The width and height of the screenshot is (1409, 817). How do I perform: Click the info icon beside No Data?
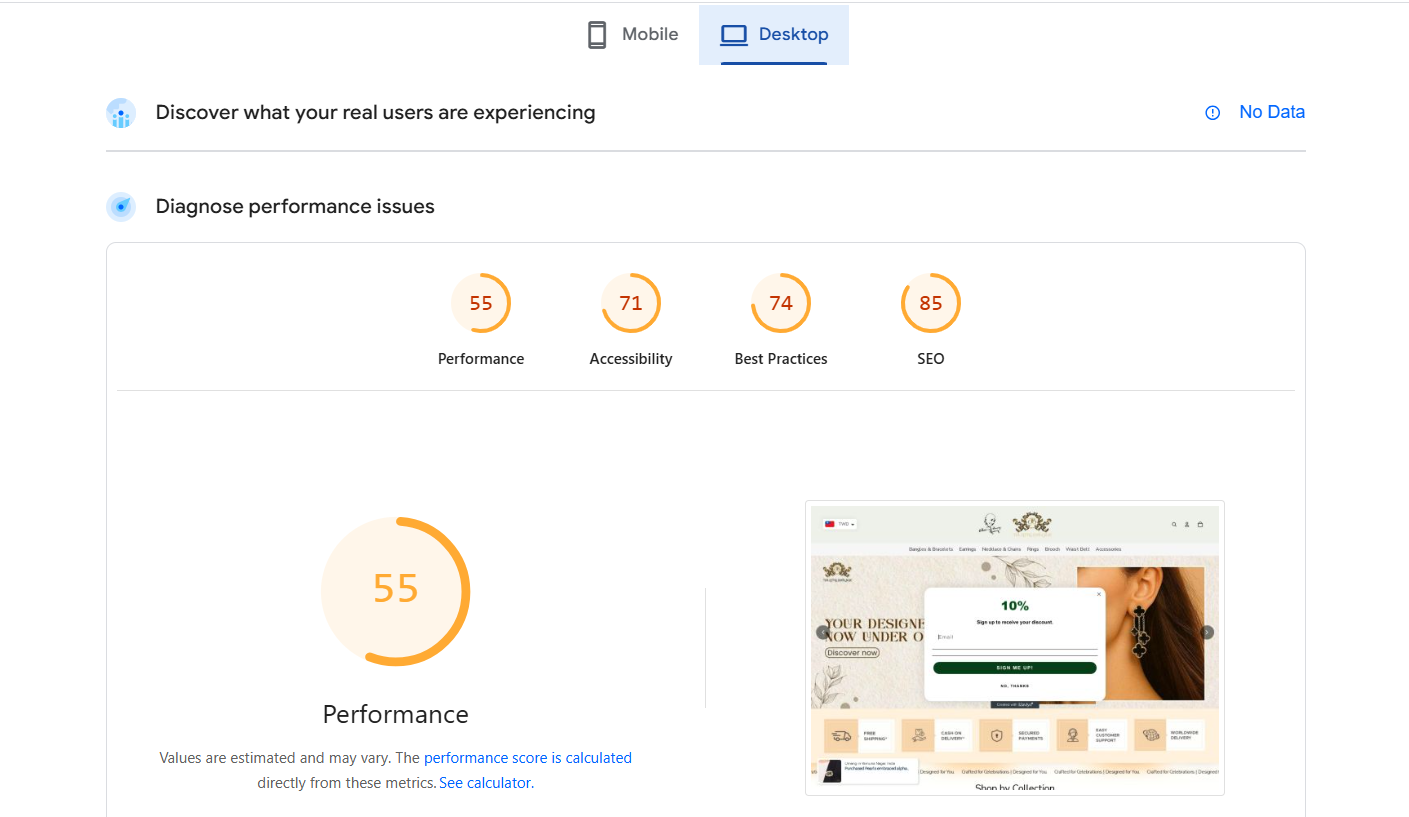pos(1212,113)
